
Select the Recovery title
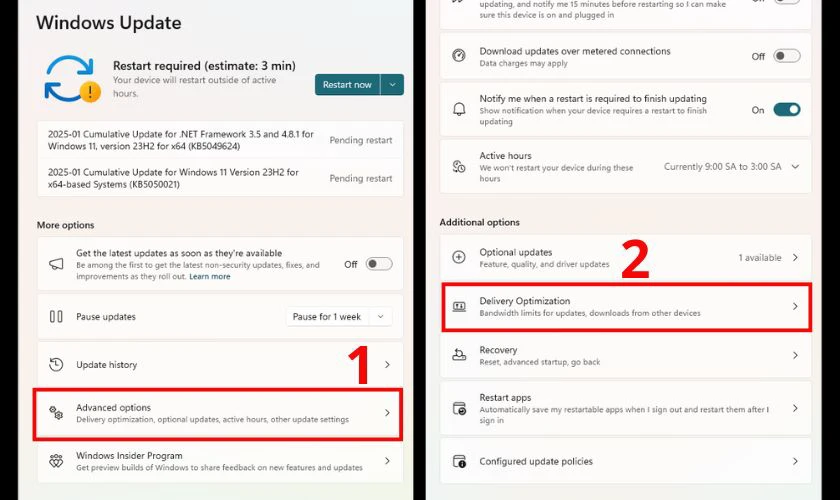click(x=498, y=350)
